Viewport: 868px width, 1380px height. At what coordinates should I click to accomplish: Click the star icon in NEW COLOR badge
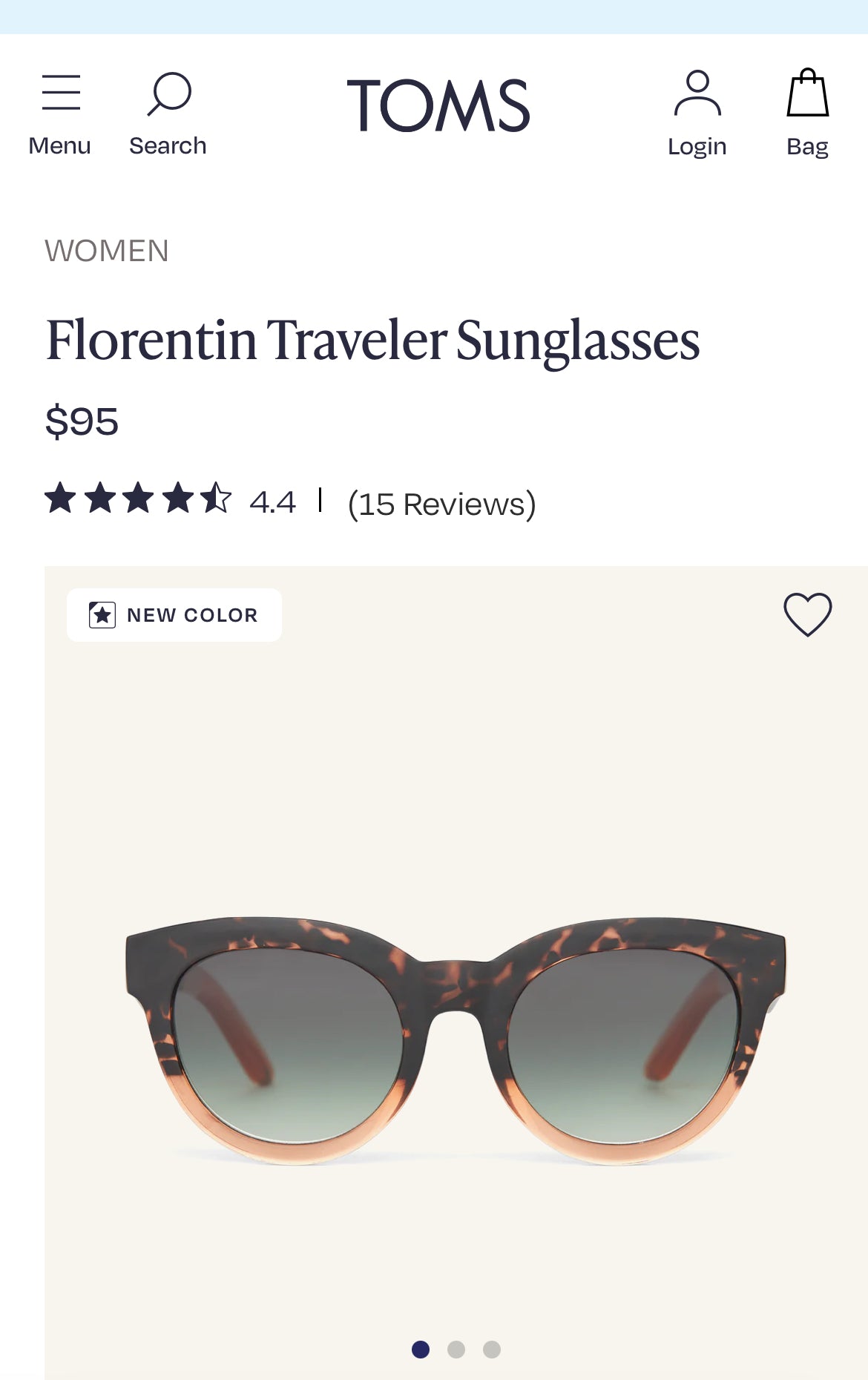point(102,614)
